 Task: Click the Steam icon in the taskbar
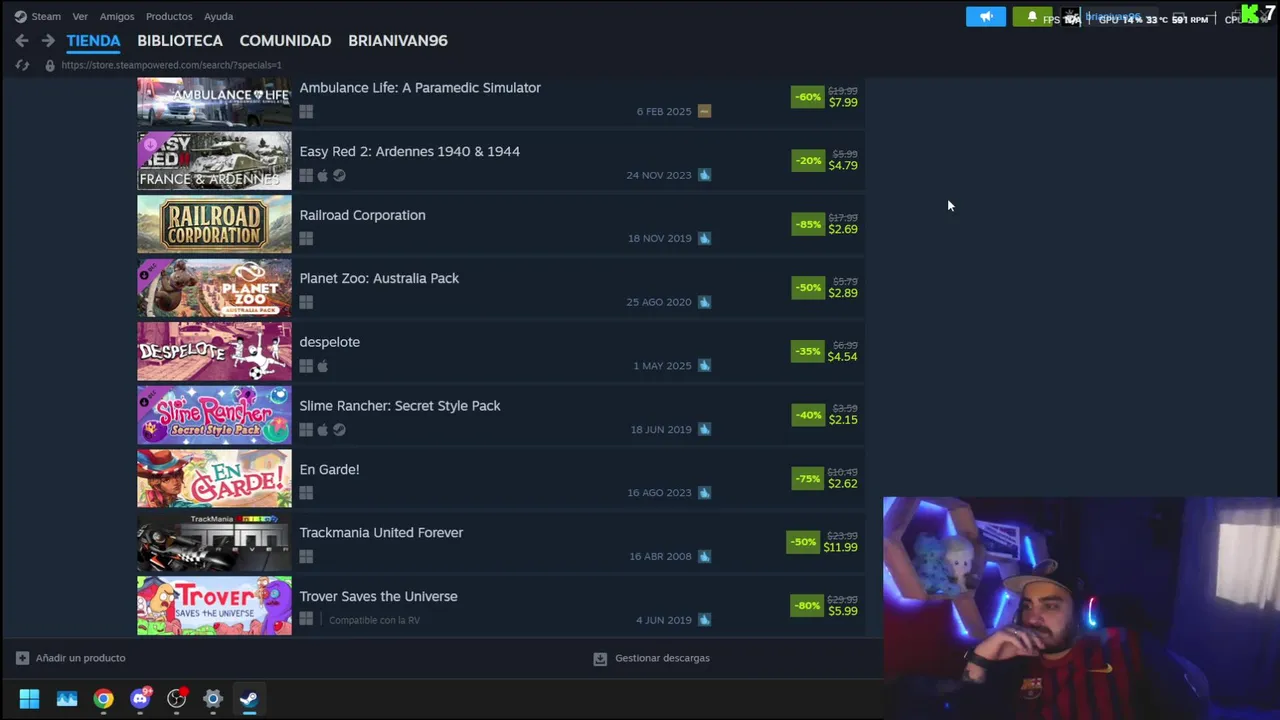pos(249,699)
